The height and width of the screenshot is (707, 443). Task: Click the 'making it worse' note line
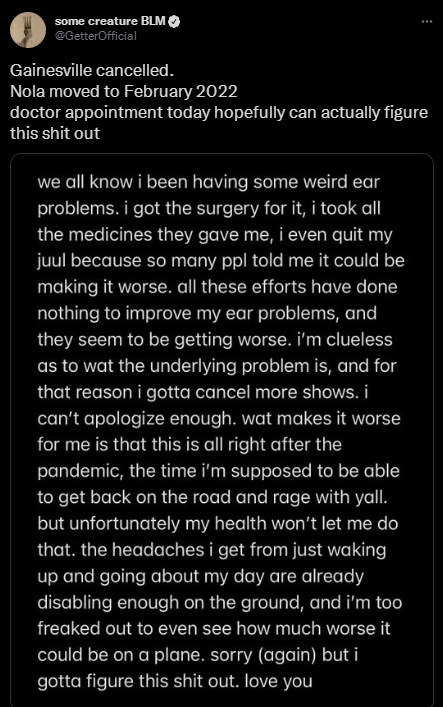tap(217, 287)
